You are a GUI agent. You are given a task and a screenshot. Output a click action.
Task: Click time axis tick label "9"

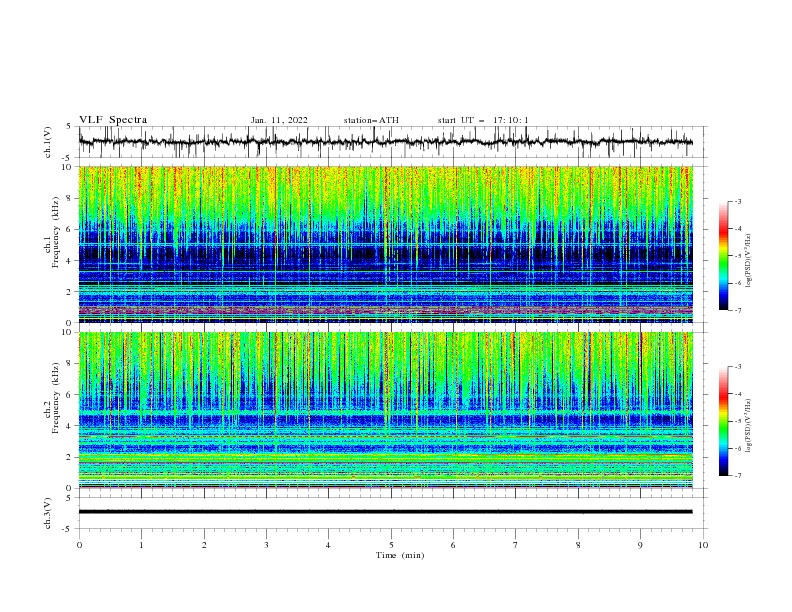click(640, 545)
